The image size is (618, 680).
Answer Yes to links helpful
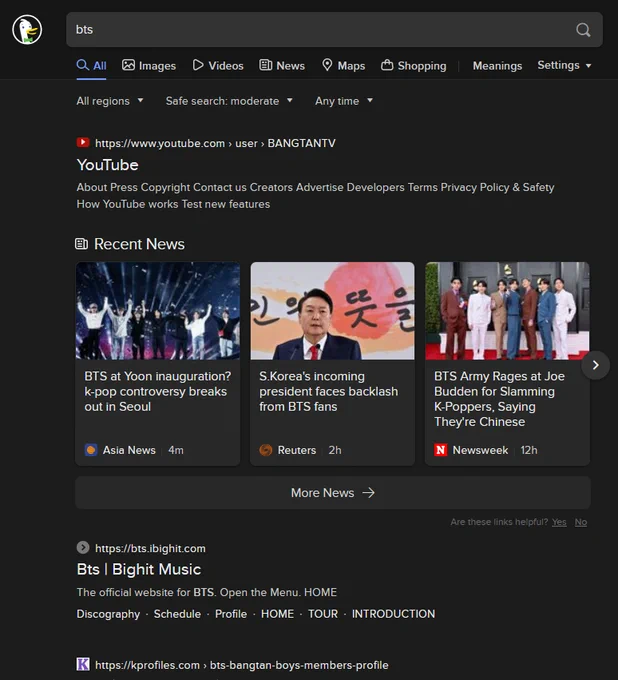(559, 522)
